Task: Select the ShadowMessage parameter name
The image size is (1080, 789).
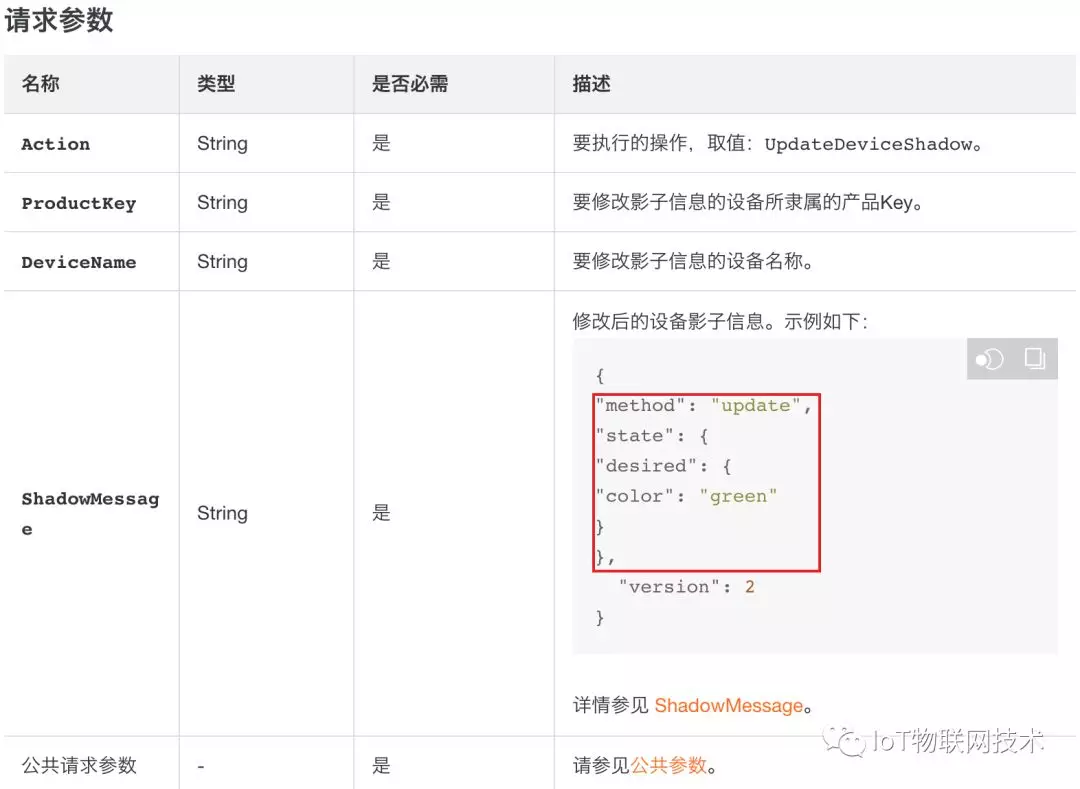Action: tap(90, 514)
